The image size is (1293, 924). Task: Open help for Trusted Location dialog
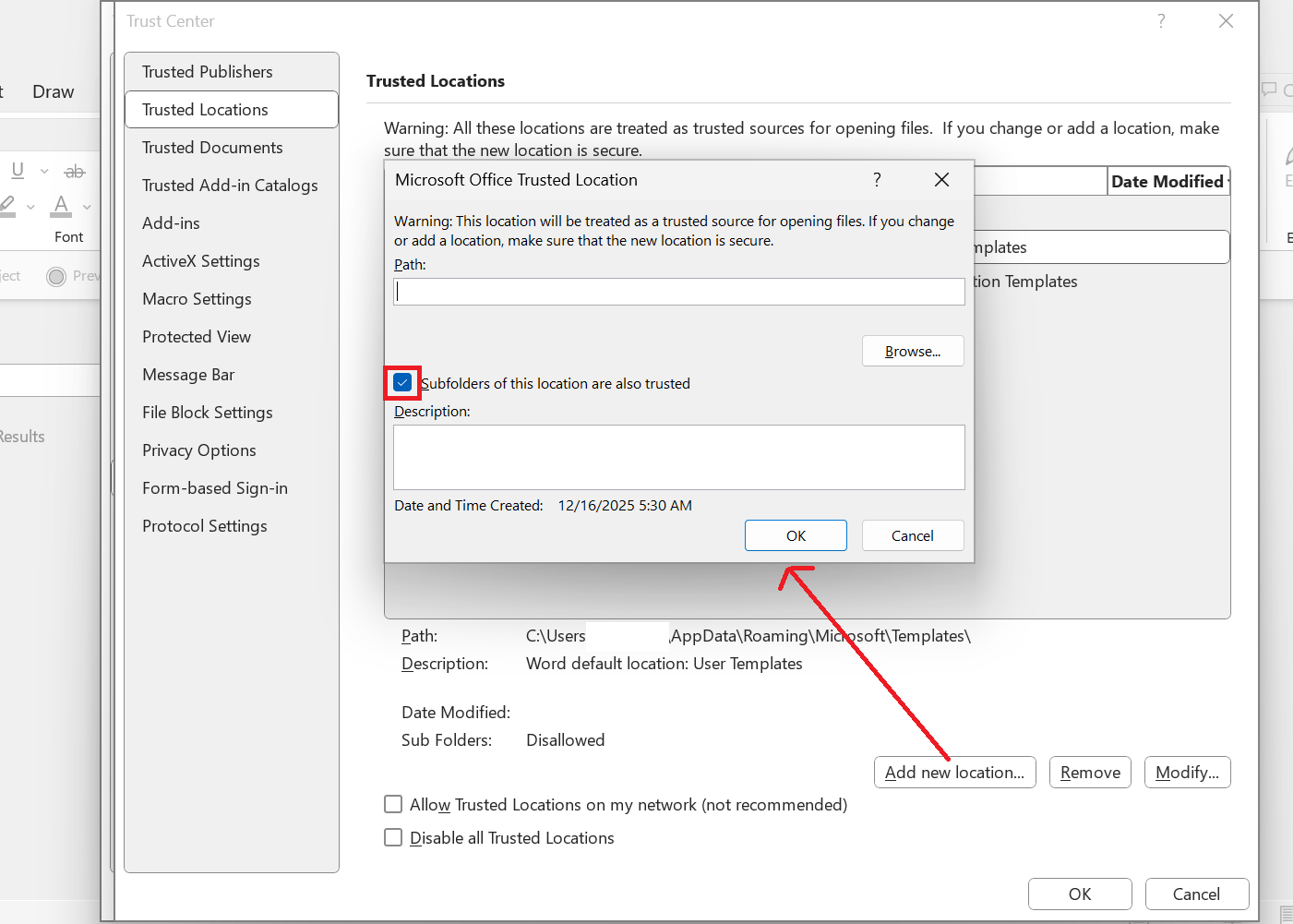(877, 180)
